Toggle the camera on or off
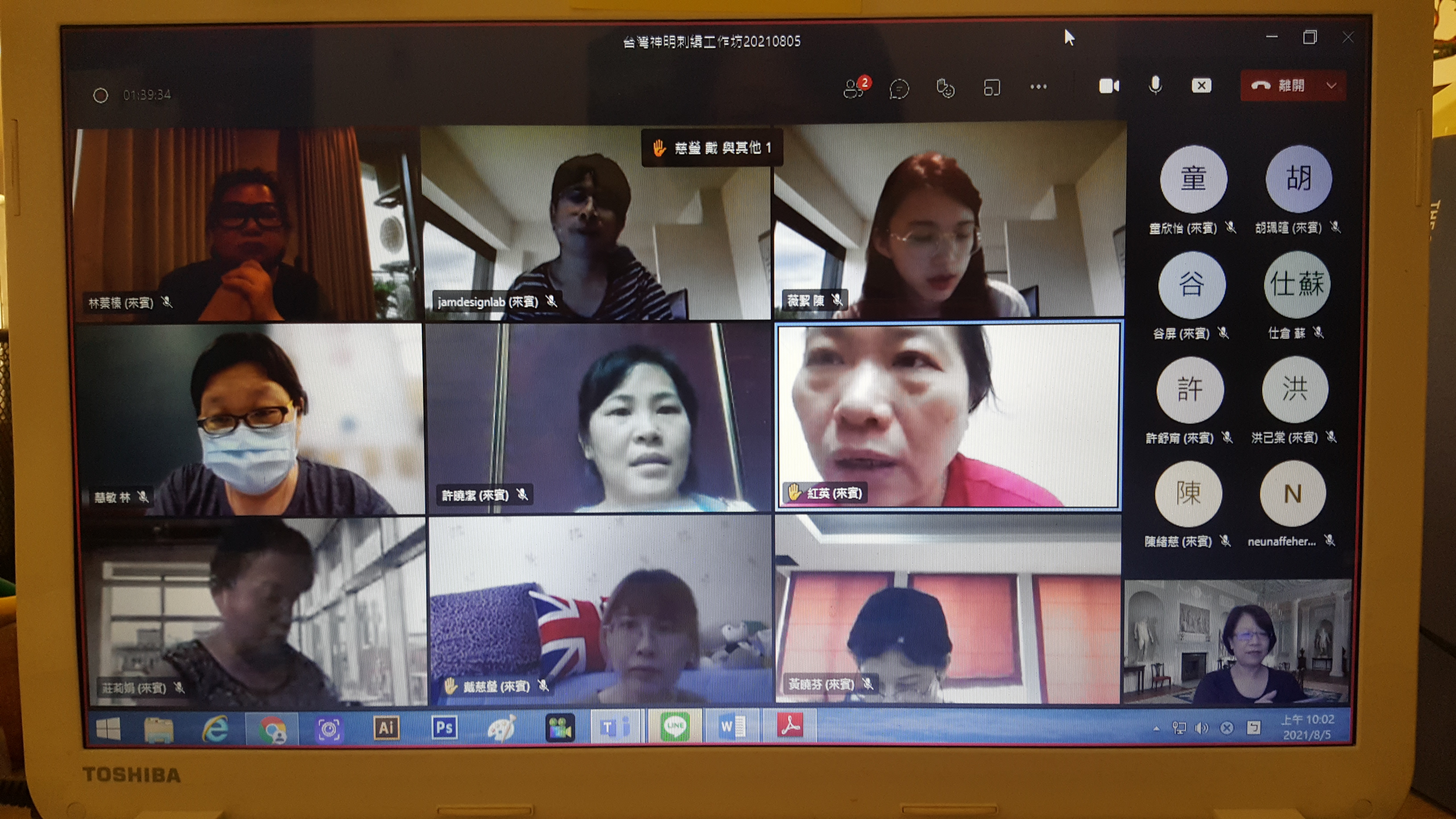This screenshot has height=819, width=1456. click(x=1109, y=86)
